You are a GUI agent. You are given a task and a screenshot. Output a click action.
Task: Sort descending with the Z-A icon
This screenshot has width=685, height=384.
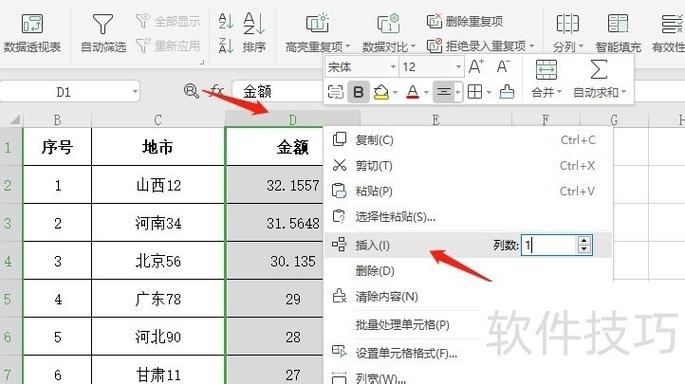pos(226,45)
